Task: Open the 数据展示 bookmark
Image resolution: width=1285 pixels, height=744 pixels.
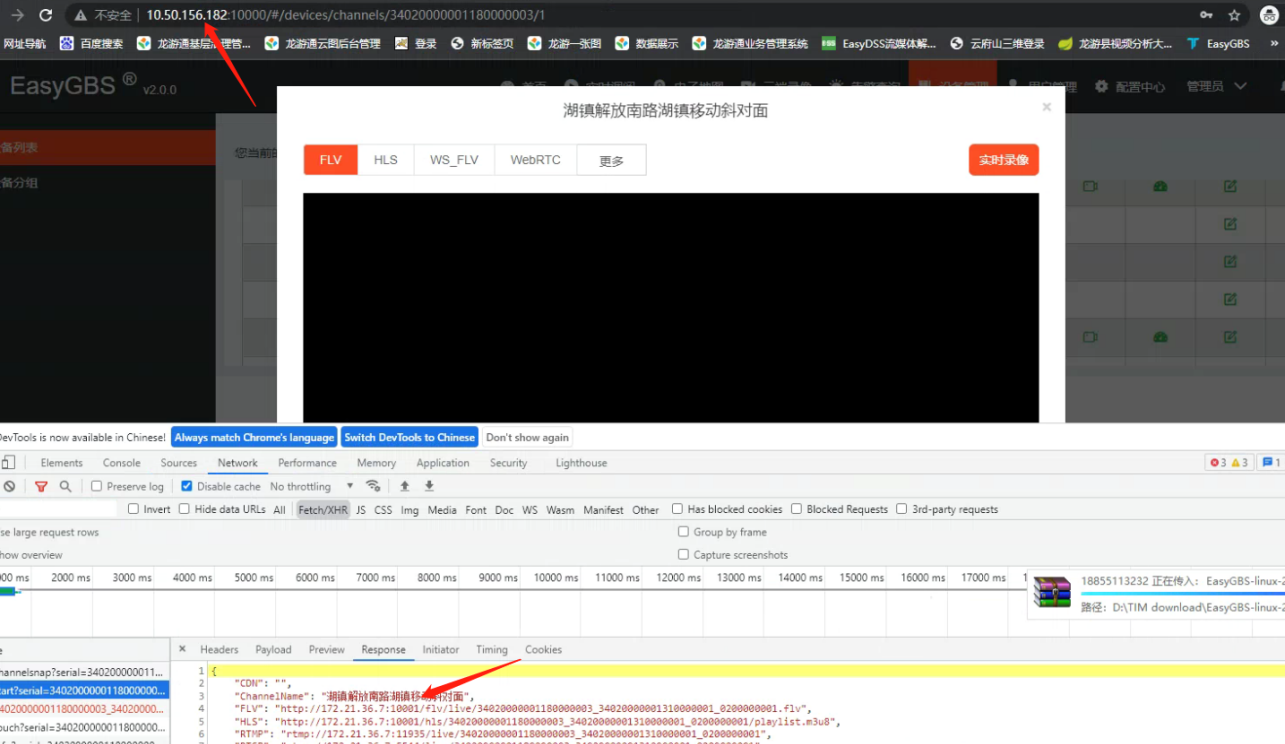Action: click(647, 44)
